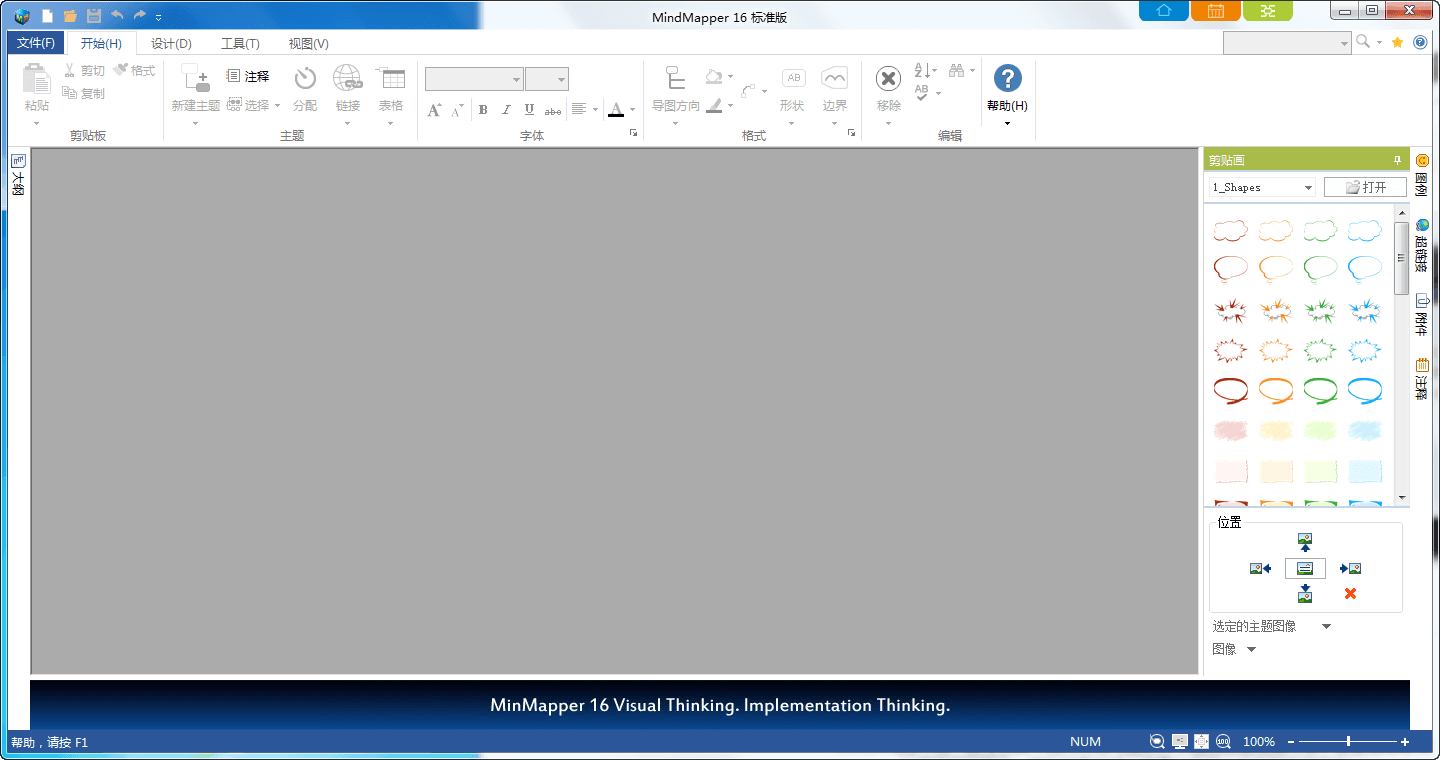The image size is (1440, 760).
Task: Click the 粘贴 paste icon
Action: (37, 79)
